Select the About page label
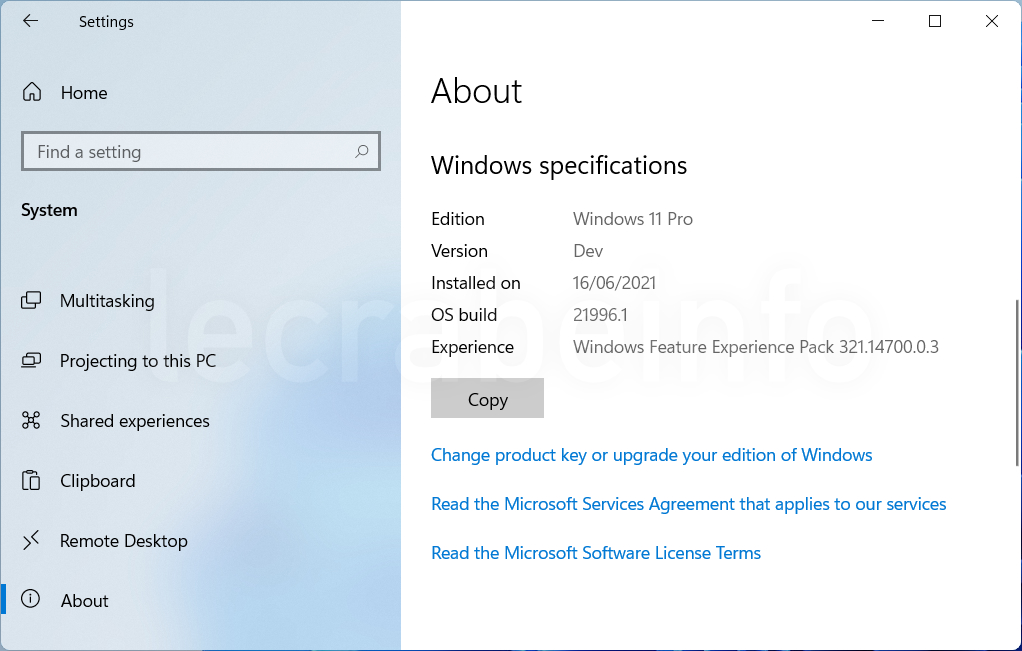 pyautogui.click(x=85, y=601)
